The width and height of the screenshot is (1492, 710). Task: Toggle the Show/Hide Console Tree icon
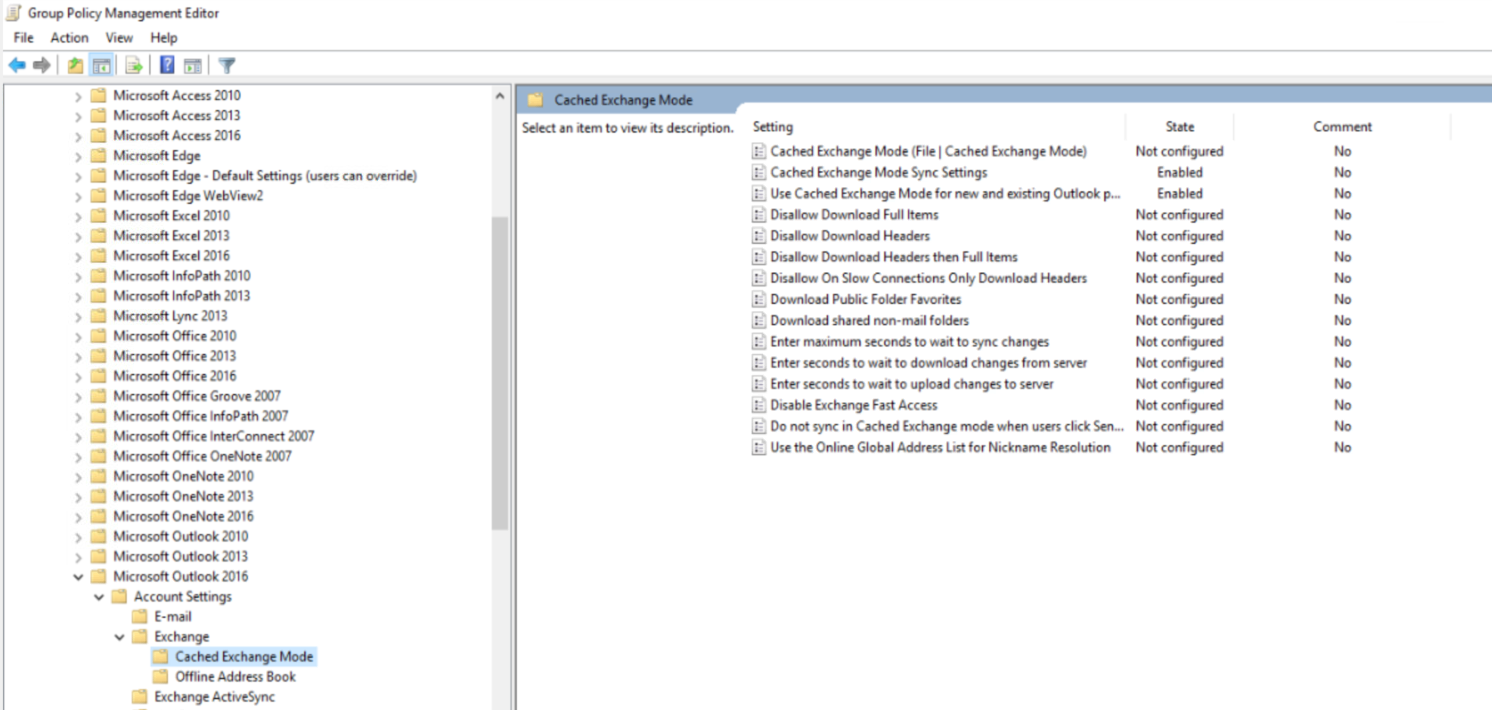(101, 66)
